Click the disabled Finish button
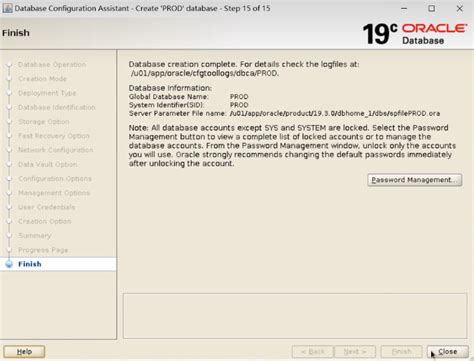Image resolution: width=474 pixels, height=361 pixels. tap(401, 352)
